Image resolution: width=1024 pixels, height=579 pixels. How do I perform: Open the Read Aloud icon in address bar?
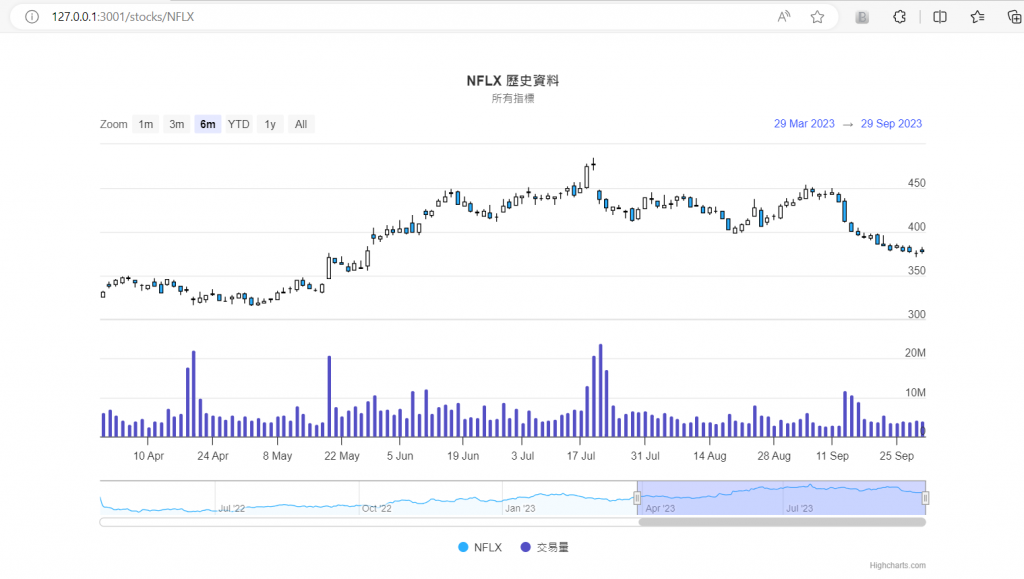[x=784, y=17]
